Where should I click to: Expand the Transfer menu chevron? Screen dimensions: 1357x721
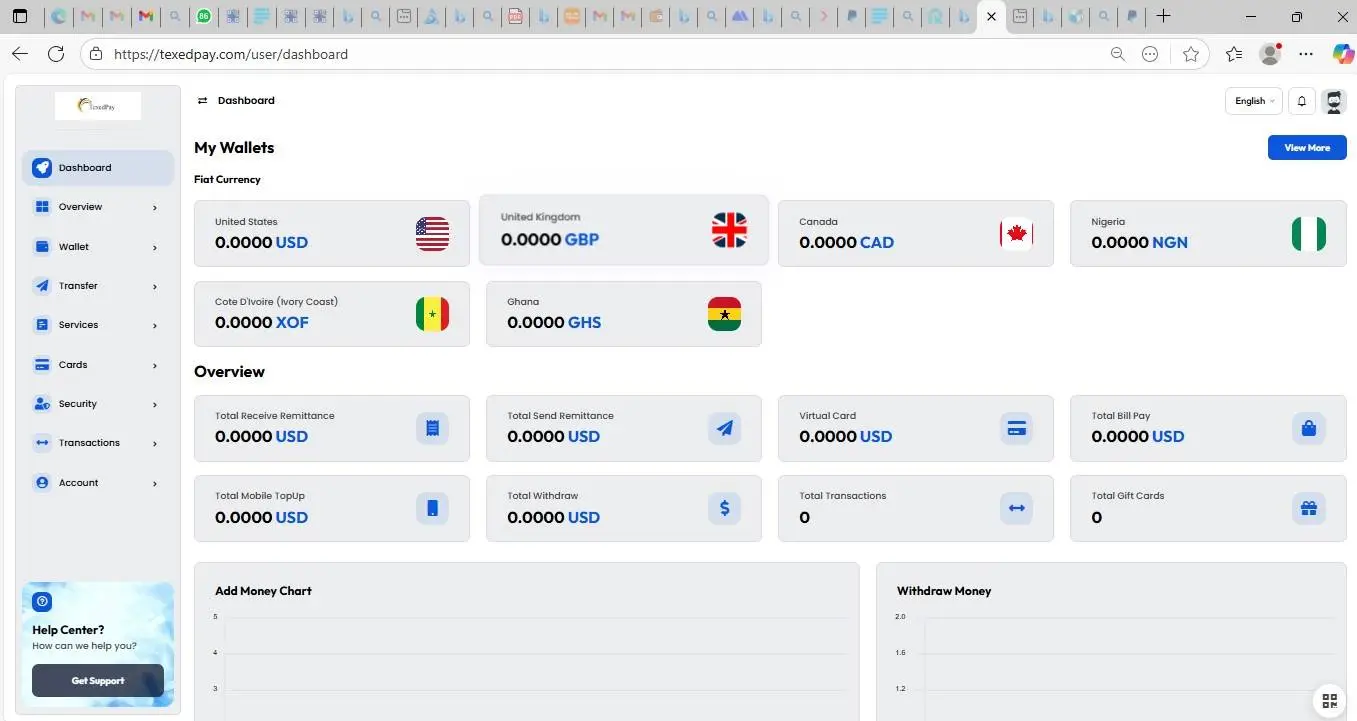point(155,287)
